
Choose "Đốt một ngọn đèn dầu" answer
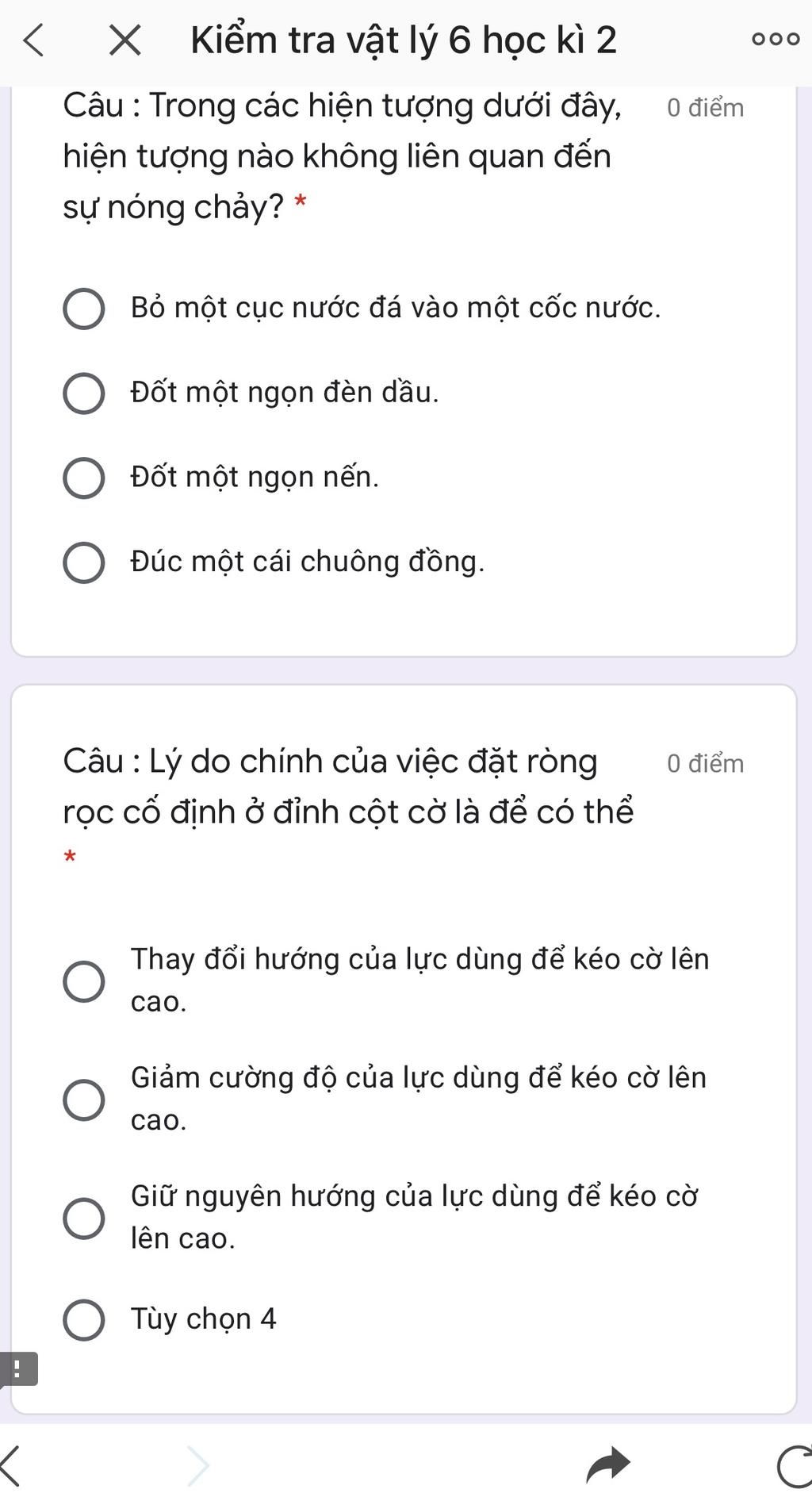pyautogui.click(x=83, y=393)
